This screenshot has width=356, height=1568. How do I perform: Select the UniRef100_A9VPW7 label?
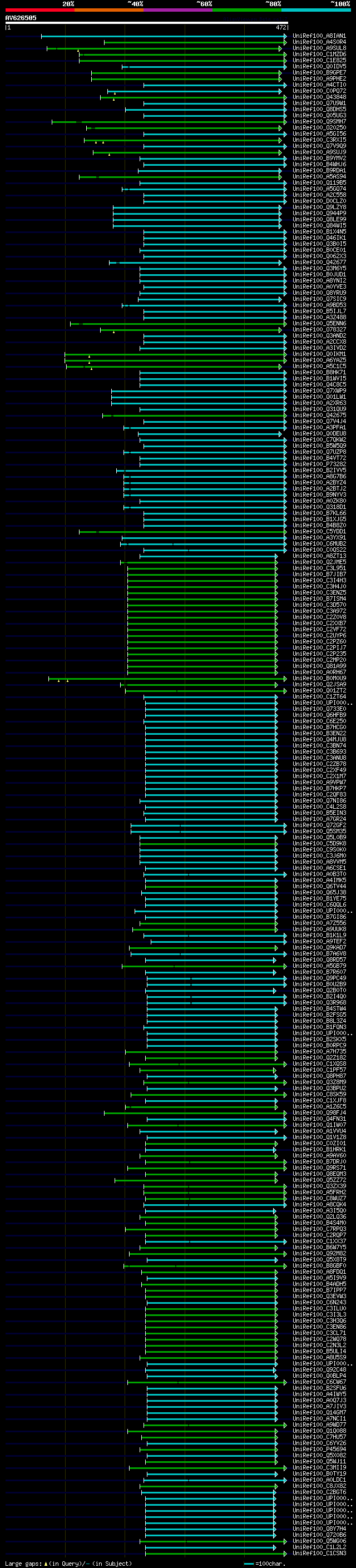(319, 782)
